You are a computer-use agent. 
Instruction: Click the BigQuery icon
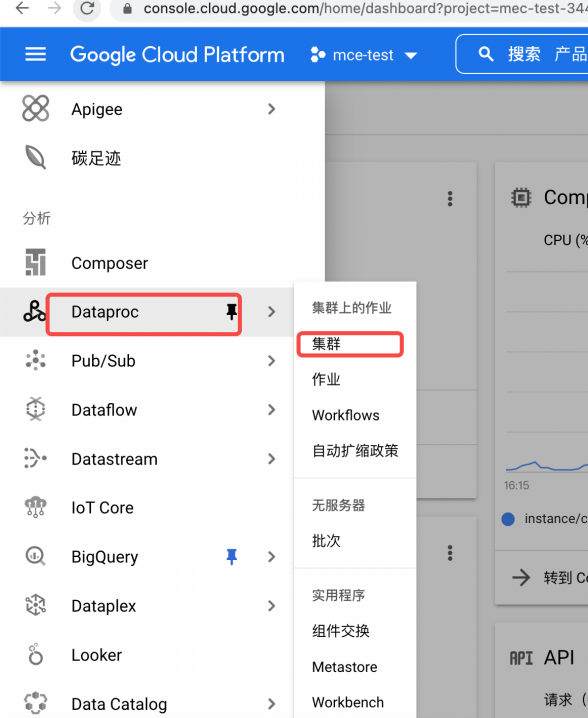point(35,556)
